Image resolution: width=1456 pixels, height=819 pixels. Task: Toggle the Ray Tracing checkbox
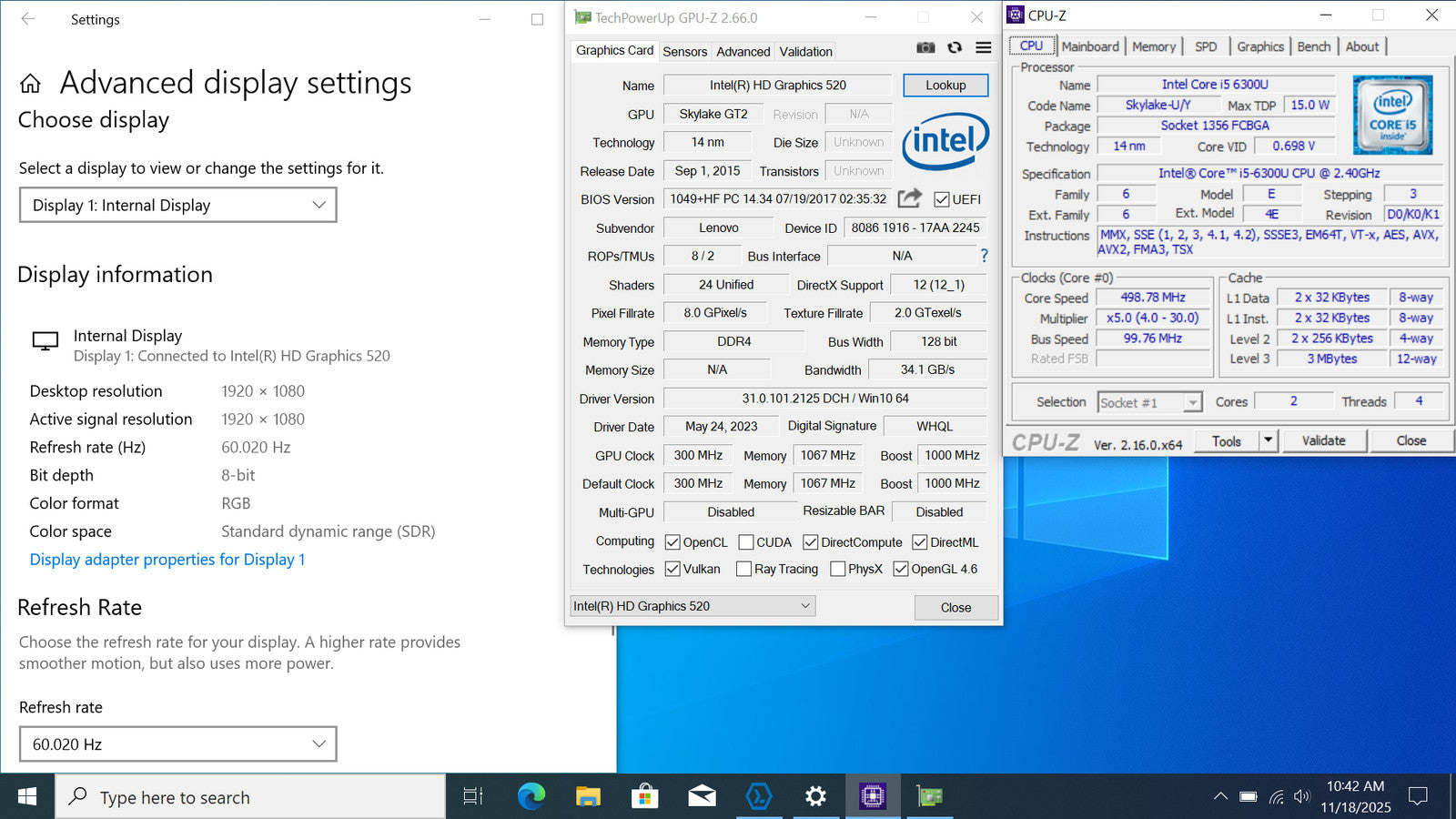pyautogui.click(x=743, y=569)
